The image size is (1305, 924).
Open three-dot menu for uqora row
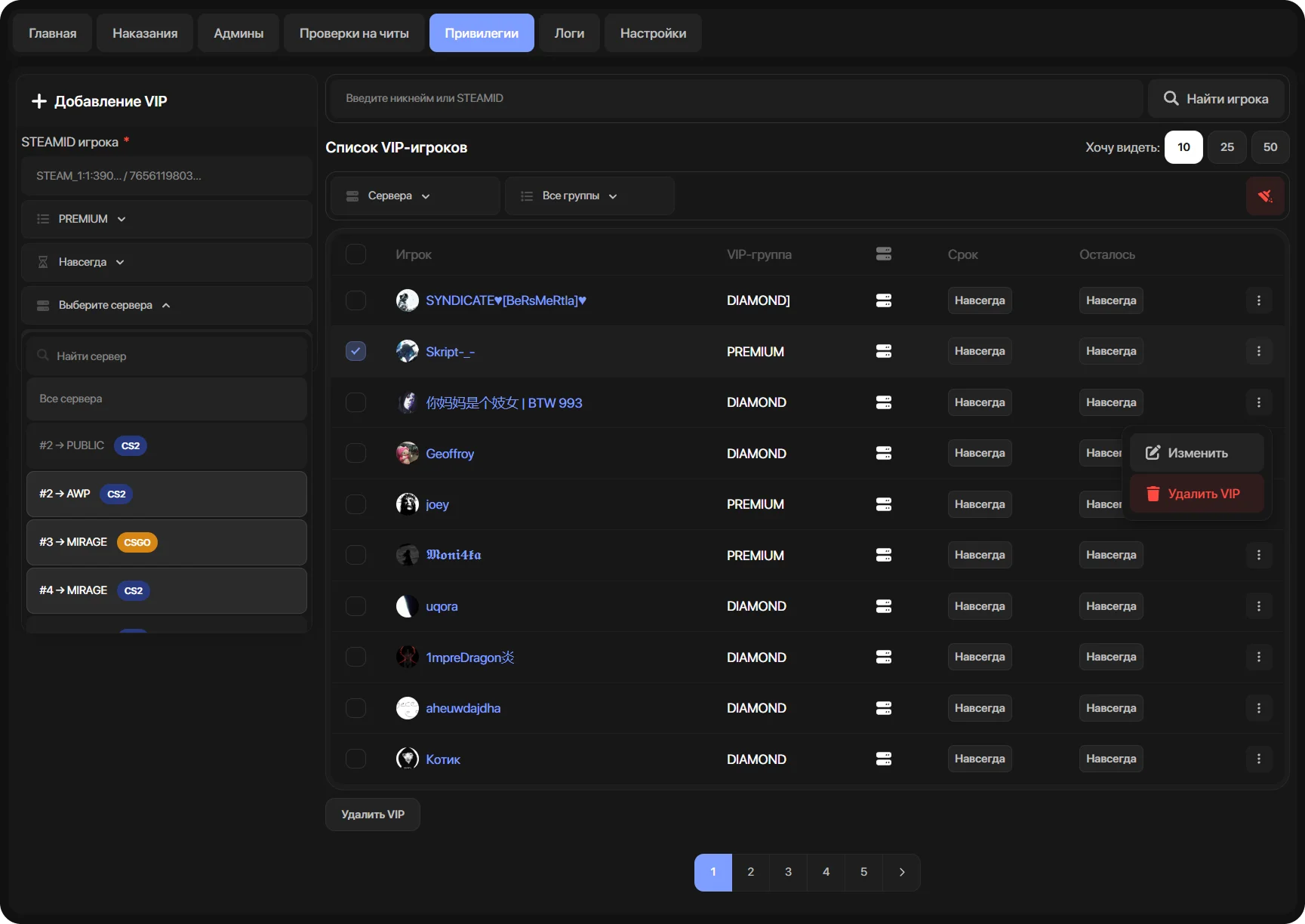point(1258,606)
